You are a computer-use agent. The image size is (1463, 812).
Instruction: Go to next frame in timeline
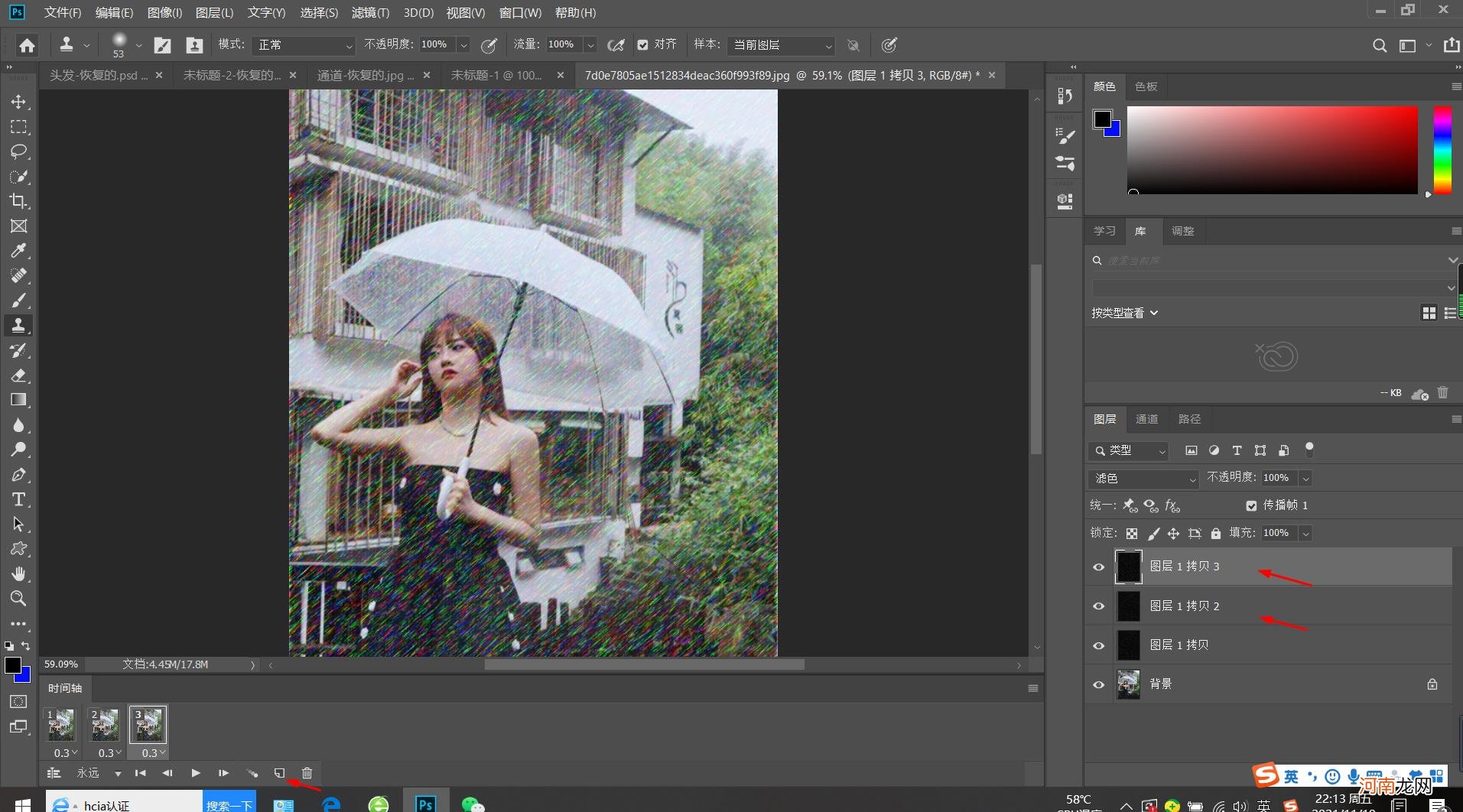[x=223, y=773]
